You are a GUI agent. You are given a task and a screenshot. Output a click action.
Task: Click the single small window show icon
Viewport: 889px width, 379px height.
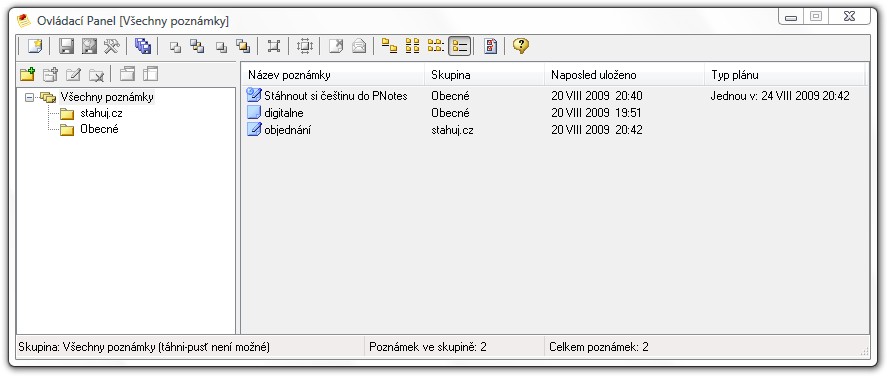pos(176,47)
